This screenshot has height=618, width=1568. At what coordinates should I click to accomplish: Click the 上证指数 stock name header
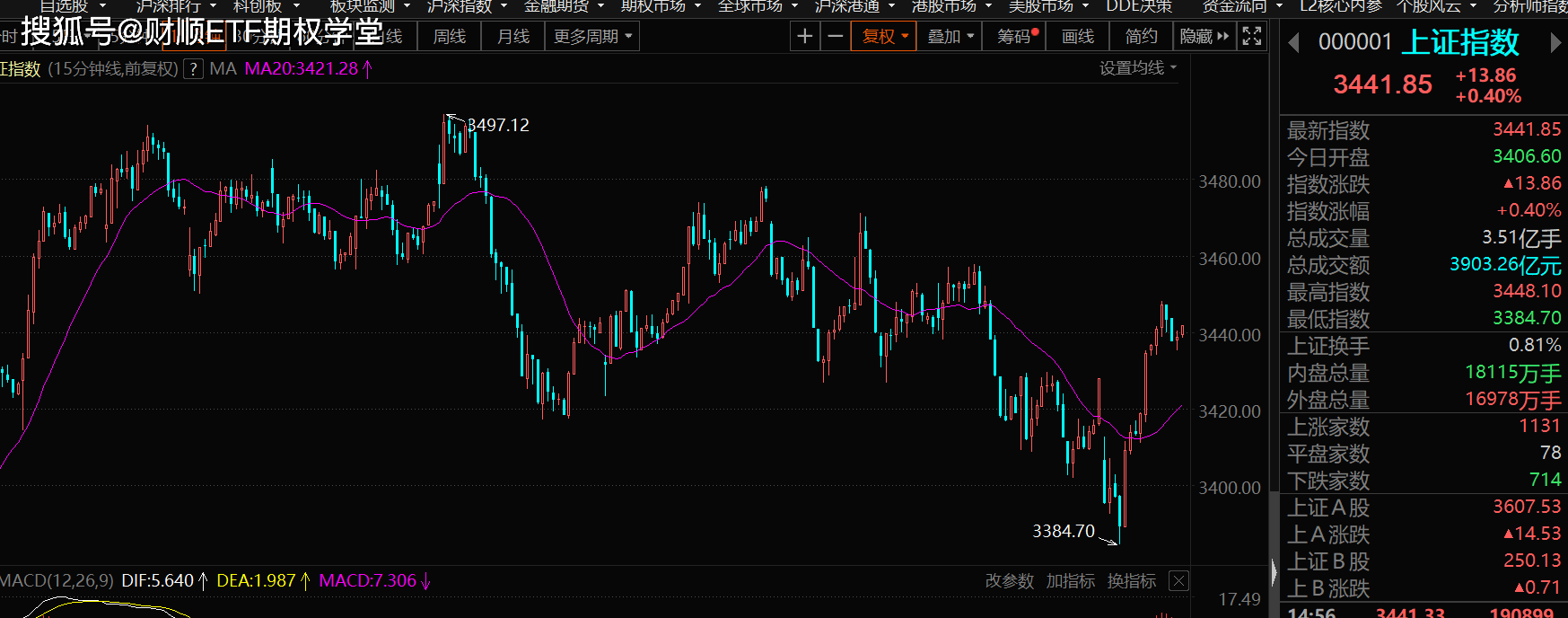[x=1460, y=42]
